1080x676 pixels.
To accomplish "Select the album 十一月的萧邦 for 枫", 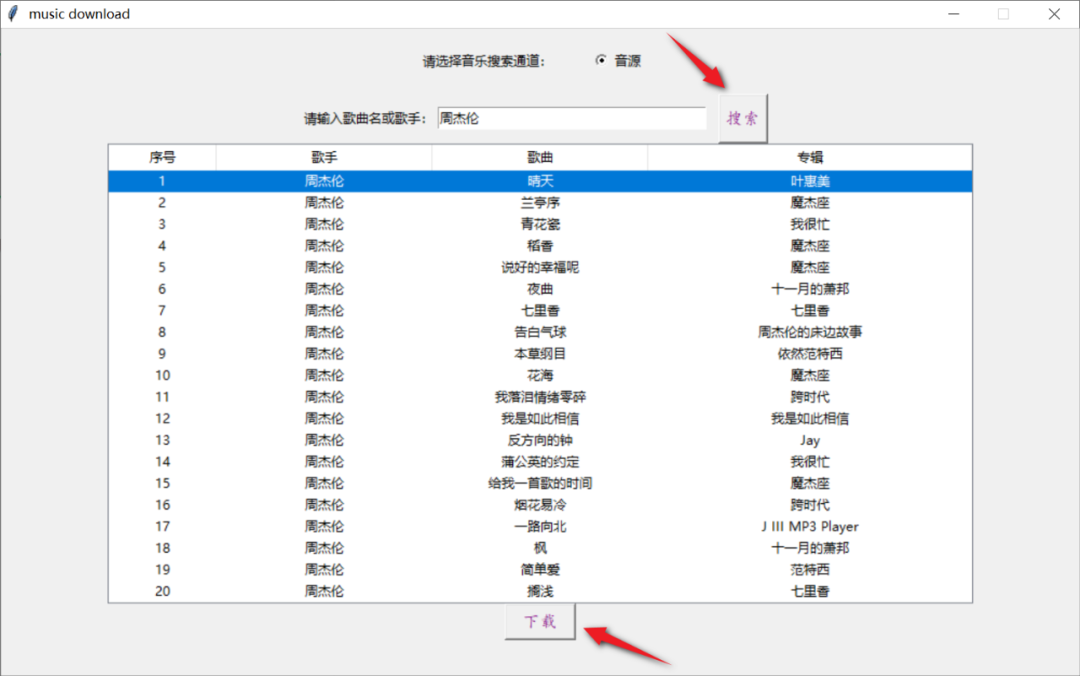I will pyautogui.click(x=809, y=548).
